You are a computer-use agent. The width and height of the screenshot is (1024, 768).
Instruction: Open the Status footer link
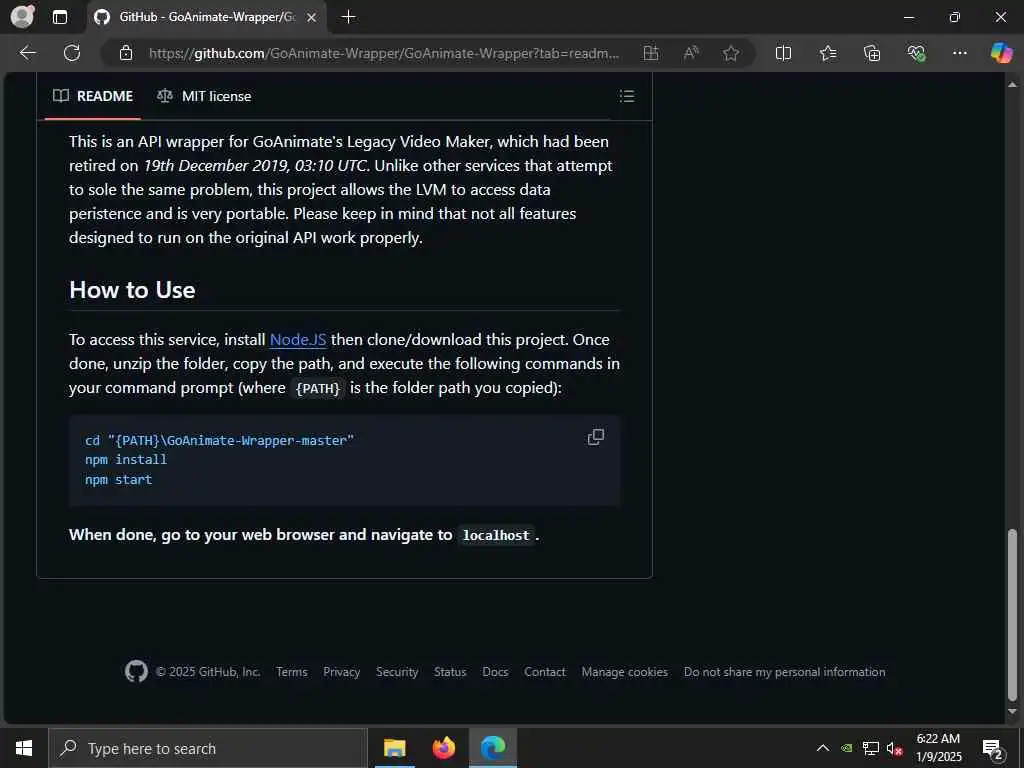[x=450, y=672]
